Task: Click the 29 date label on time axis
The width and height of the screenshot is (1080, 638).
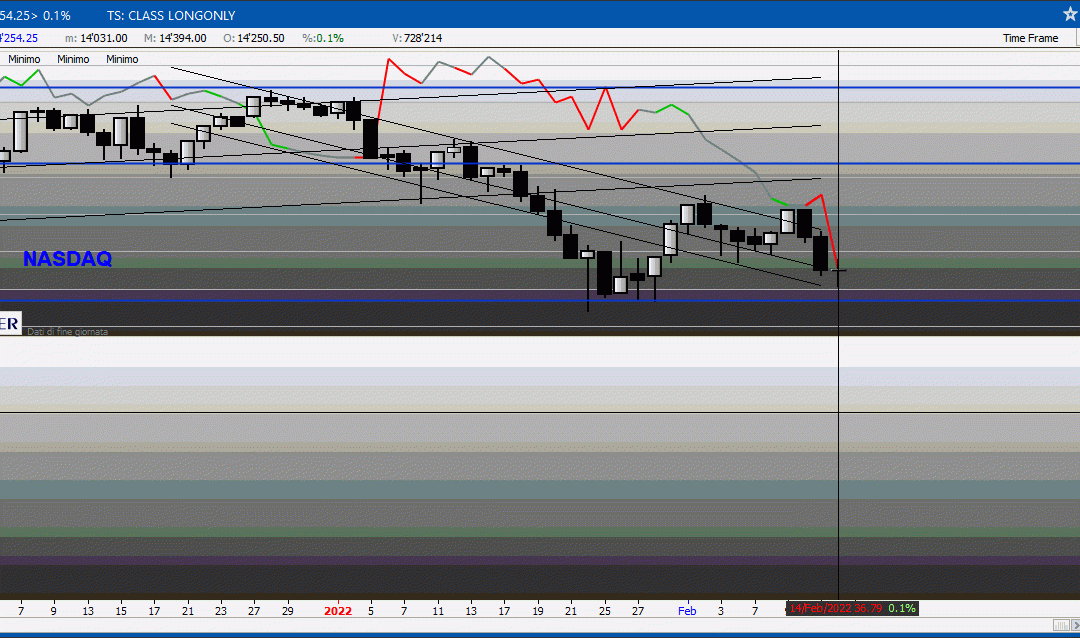Action: [x=287, y=610]
